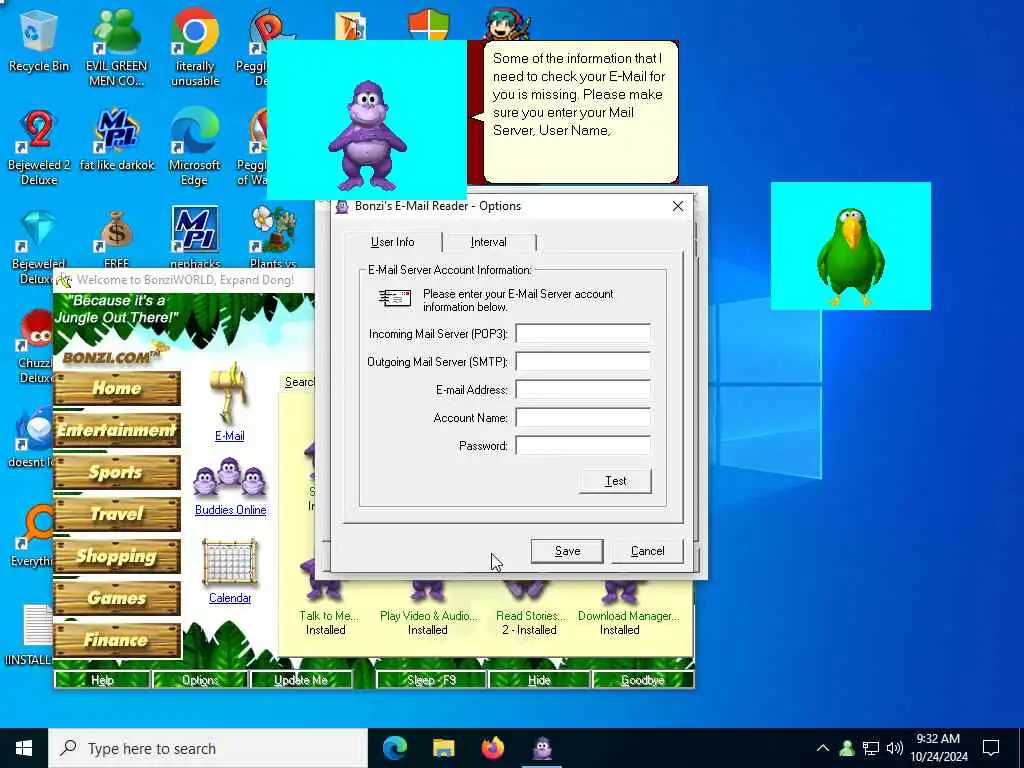
Task: Click the Games wooden sign
Action: point(117,598)
